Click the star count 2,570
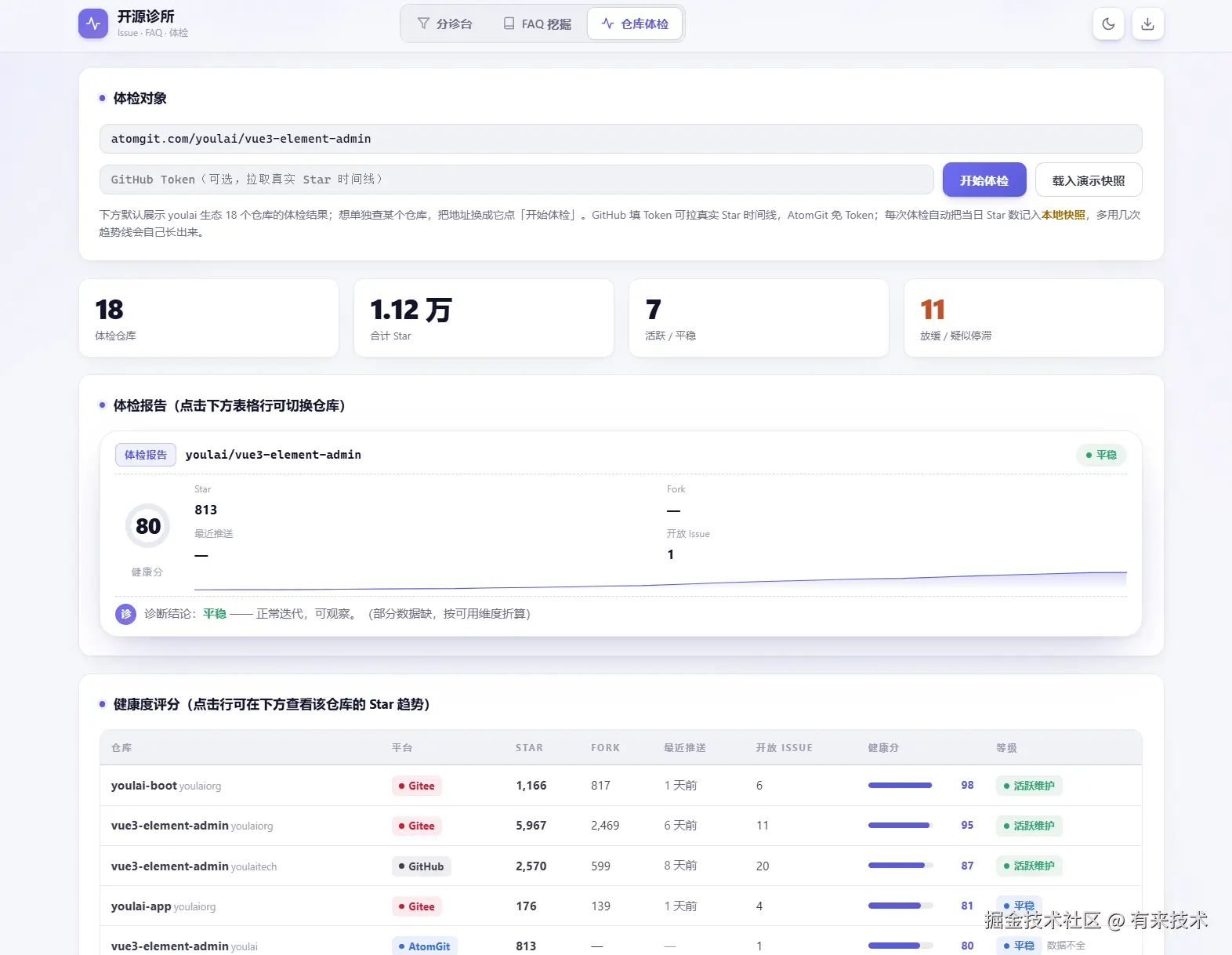 click(531, 866)
